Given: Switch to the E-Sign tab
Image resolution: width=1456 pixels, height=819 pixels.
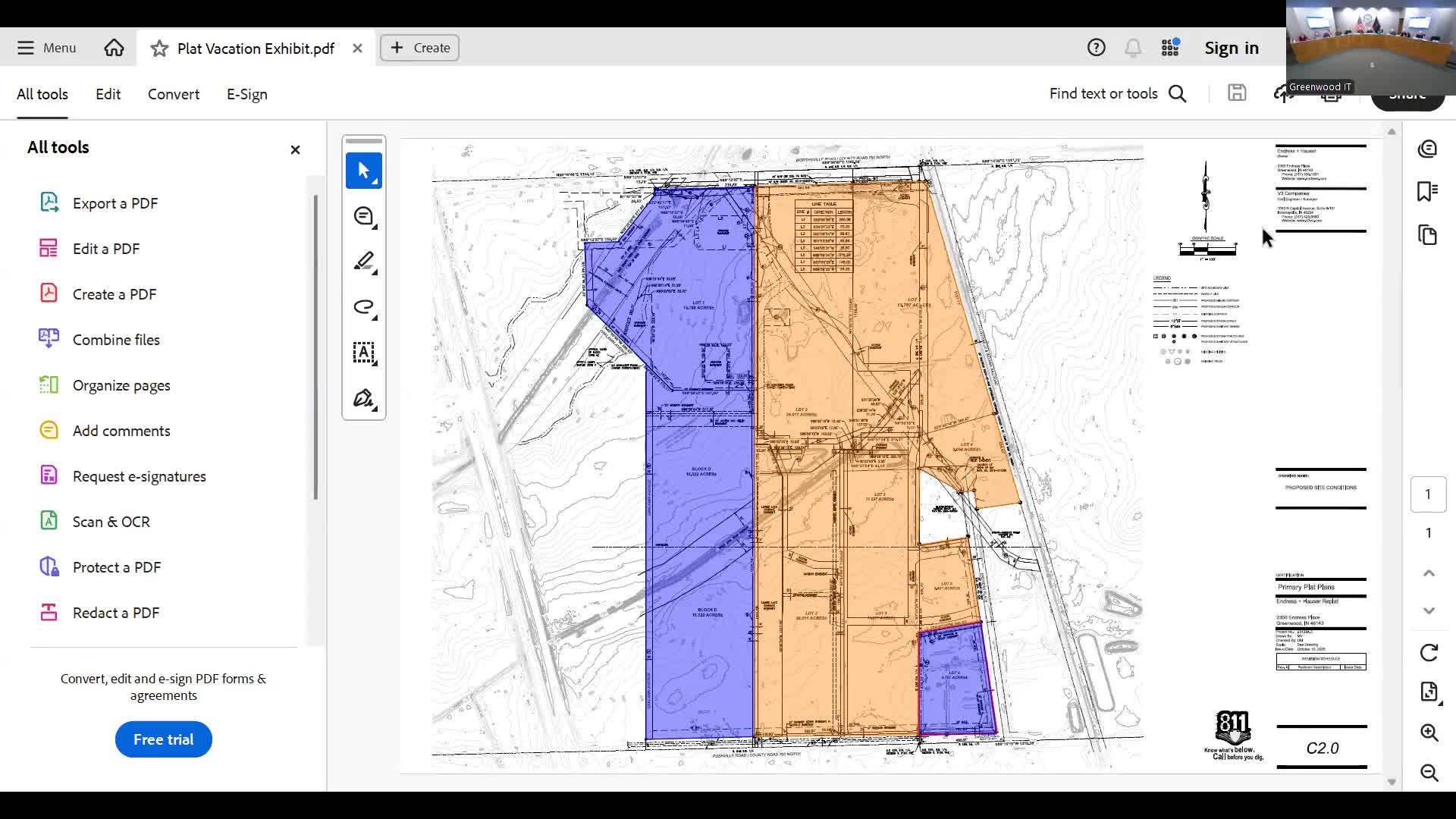Looking at the screenshot, I should tap(247, 94).
